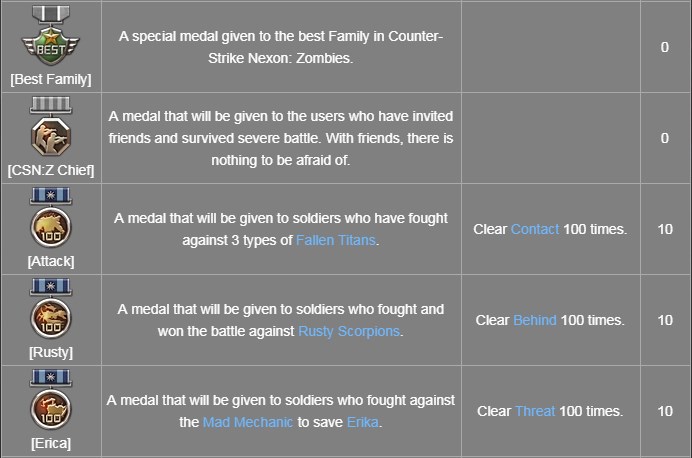The height and width of the screenshot is (458, 692).
Task: Follow the Rusty Scorpions link
Action: (351, 331)
